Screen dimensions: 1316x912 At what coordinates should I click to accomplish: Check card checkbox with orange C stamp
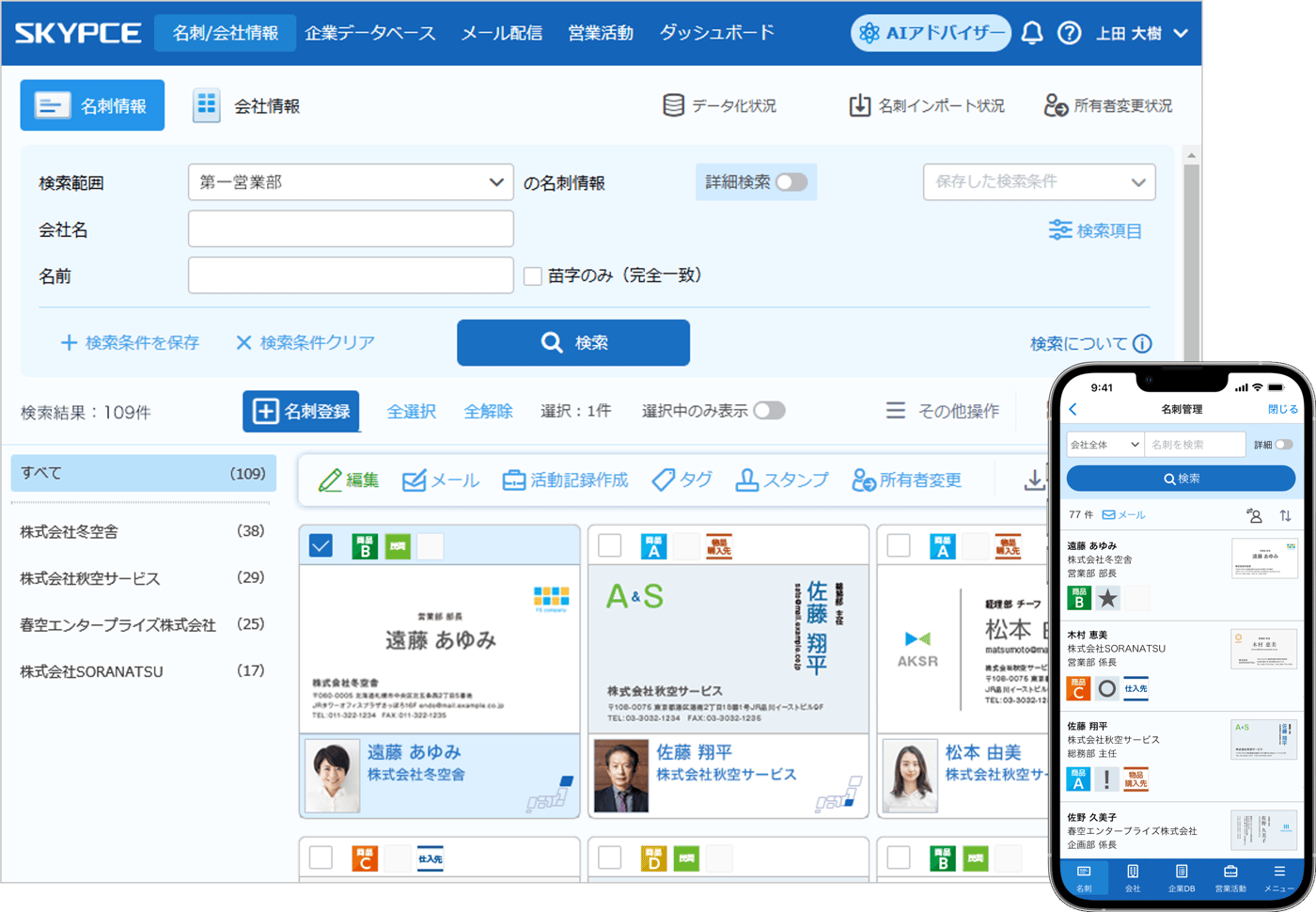click(321, 857)
